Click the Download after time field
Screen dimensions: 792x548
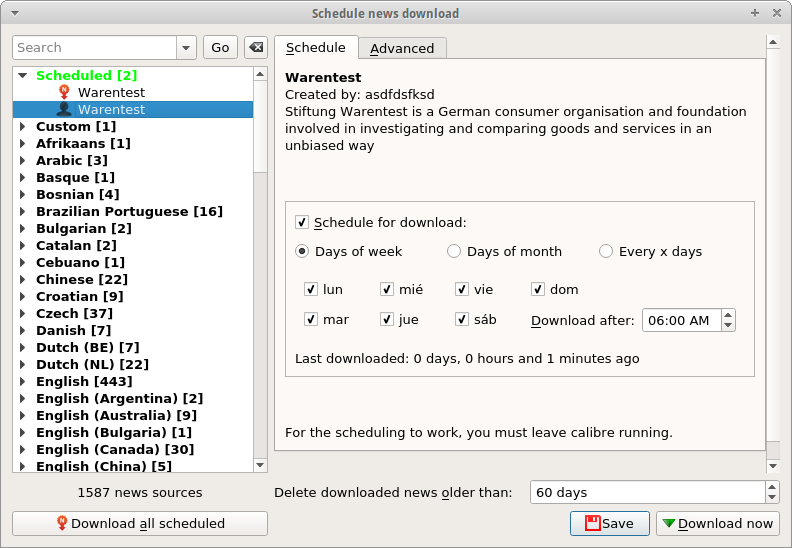point(680,321)
